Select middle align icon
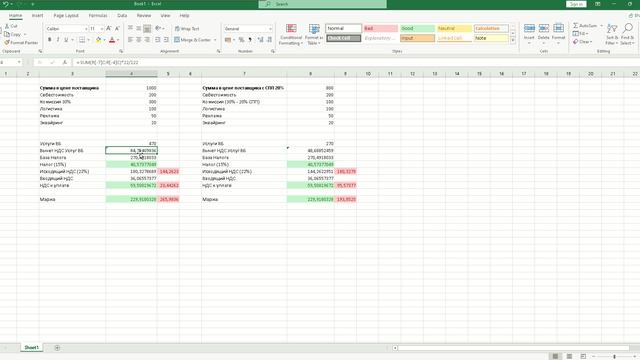 139,28
